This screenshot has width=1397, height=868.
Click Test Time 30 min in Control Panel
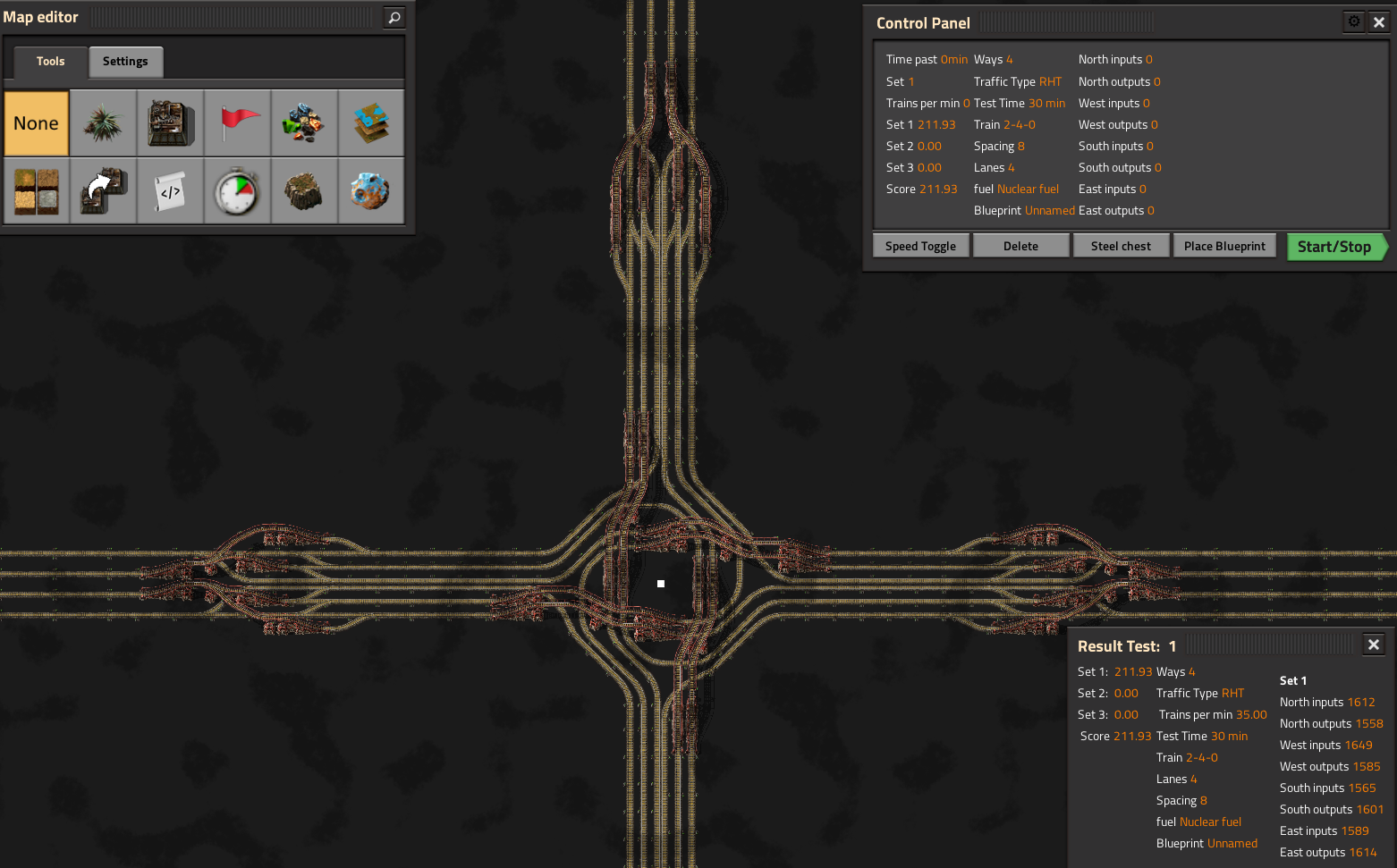click(1020, 104)
